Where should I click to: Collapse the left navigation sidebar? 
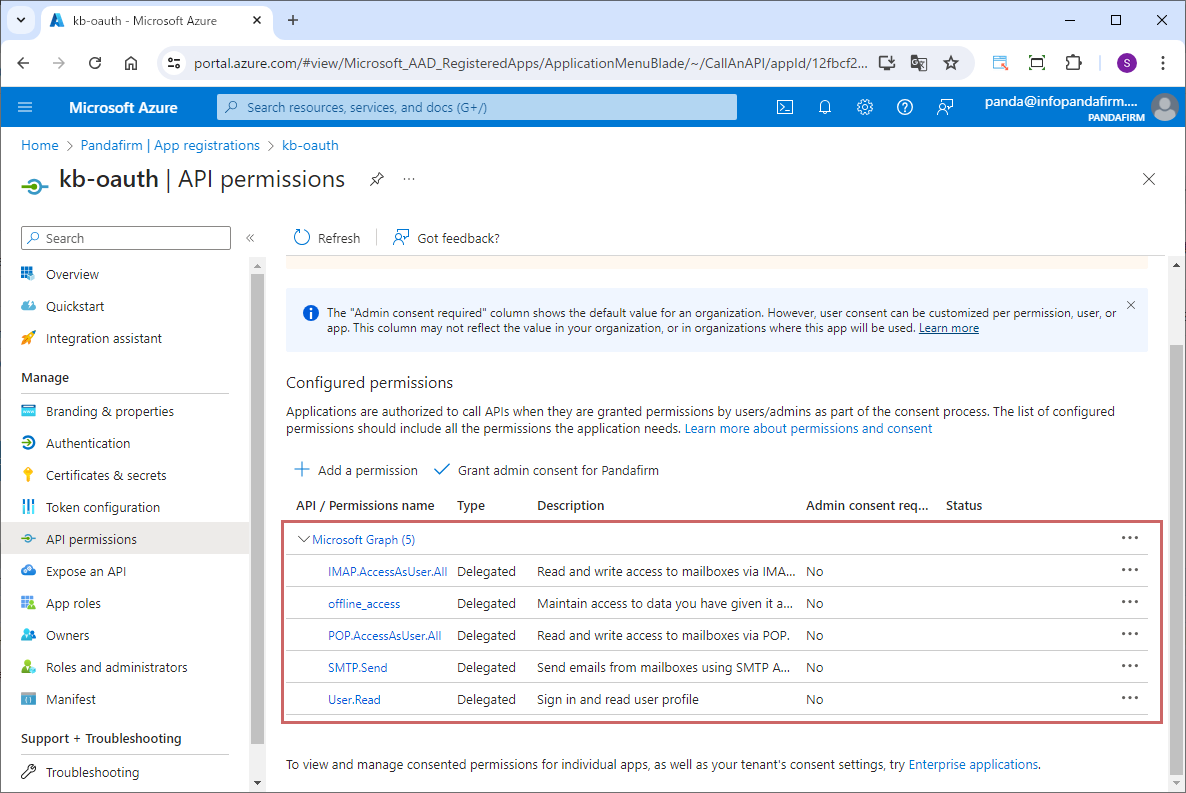pyautogui.click(x=250, y=238)
